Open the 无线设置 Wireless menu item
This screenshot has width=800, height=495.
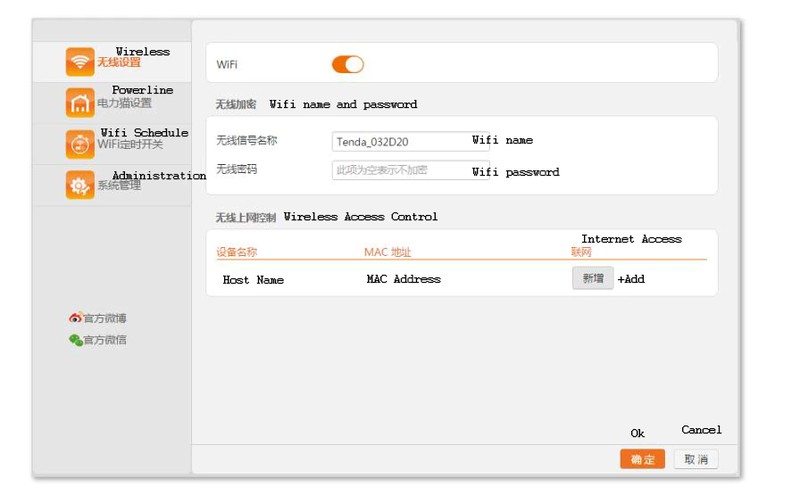click(x=119, y=63)
